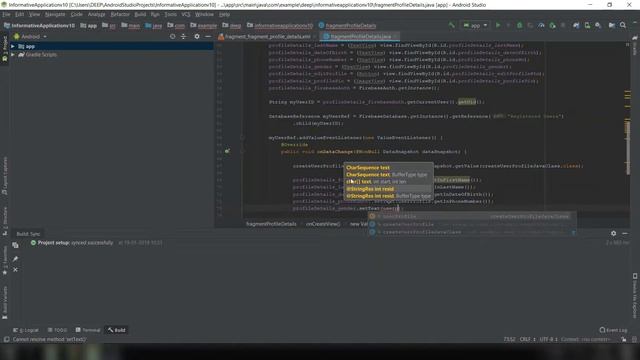The height and width of the screenshot is (360, 640).
Task: Hide the Project panel with minus icon
Action: pyautogui.click(x=208, y=36)
